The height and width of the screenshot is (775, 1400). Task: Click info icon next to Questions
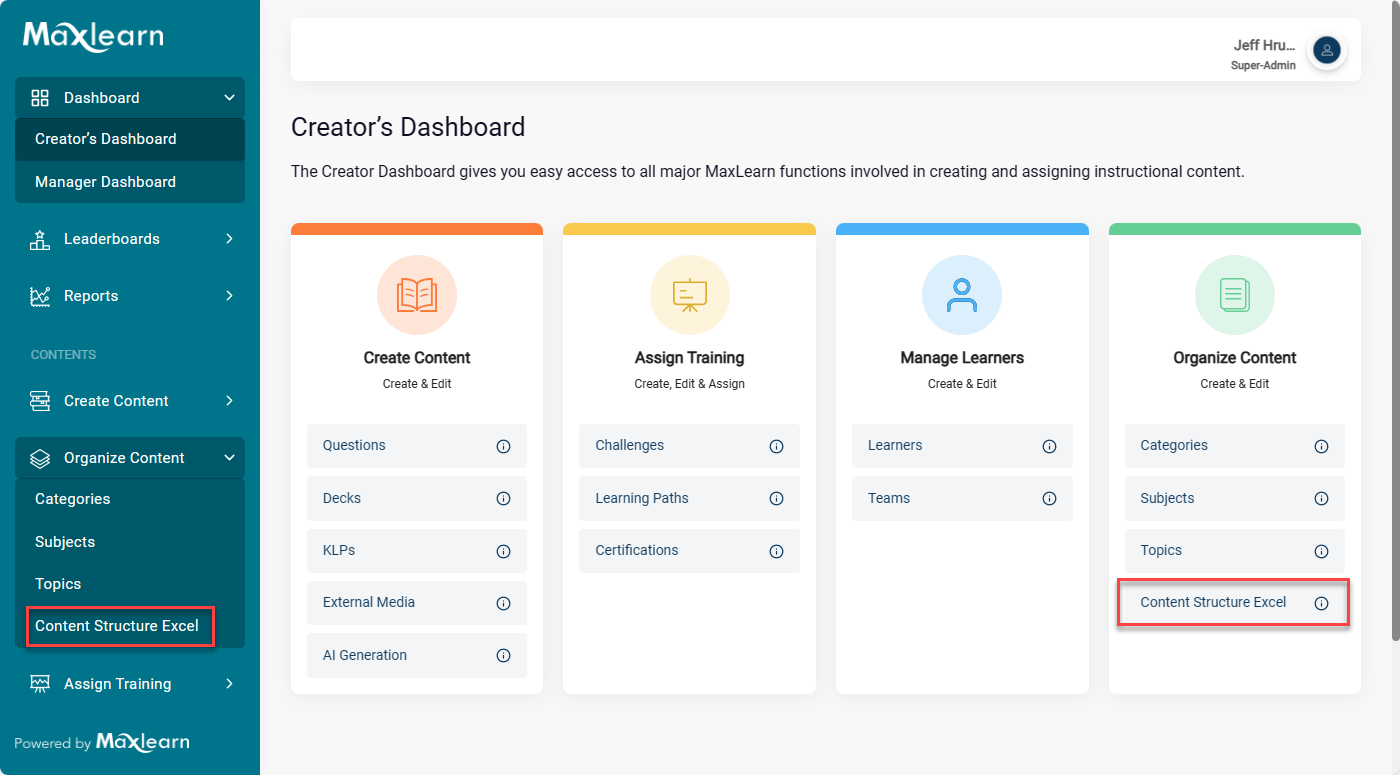point(503,446)
